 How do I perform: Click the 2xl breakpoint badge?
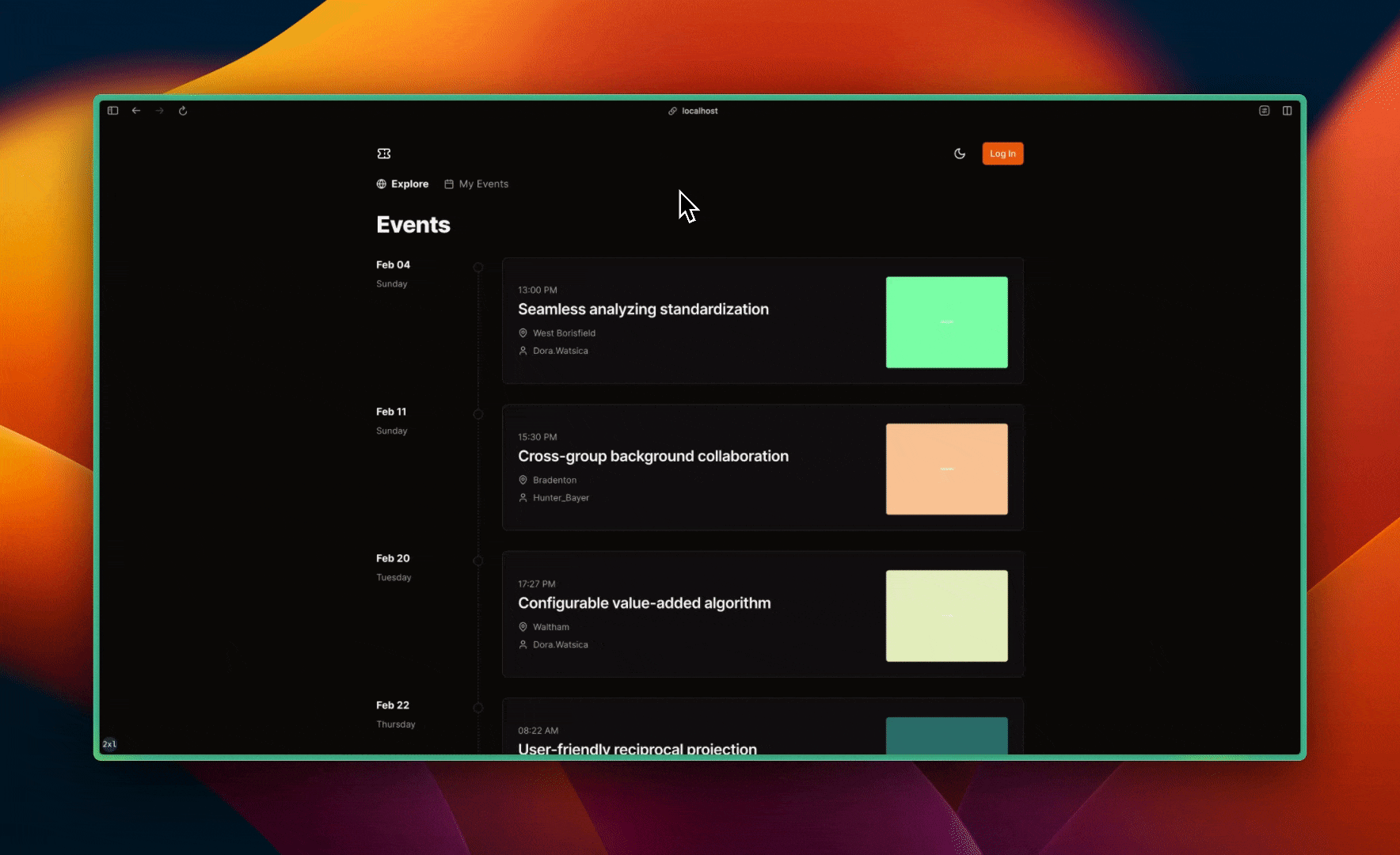[109, 744]
